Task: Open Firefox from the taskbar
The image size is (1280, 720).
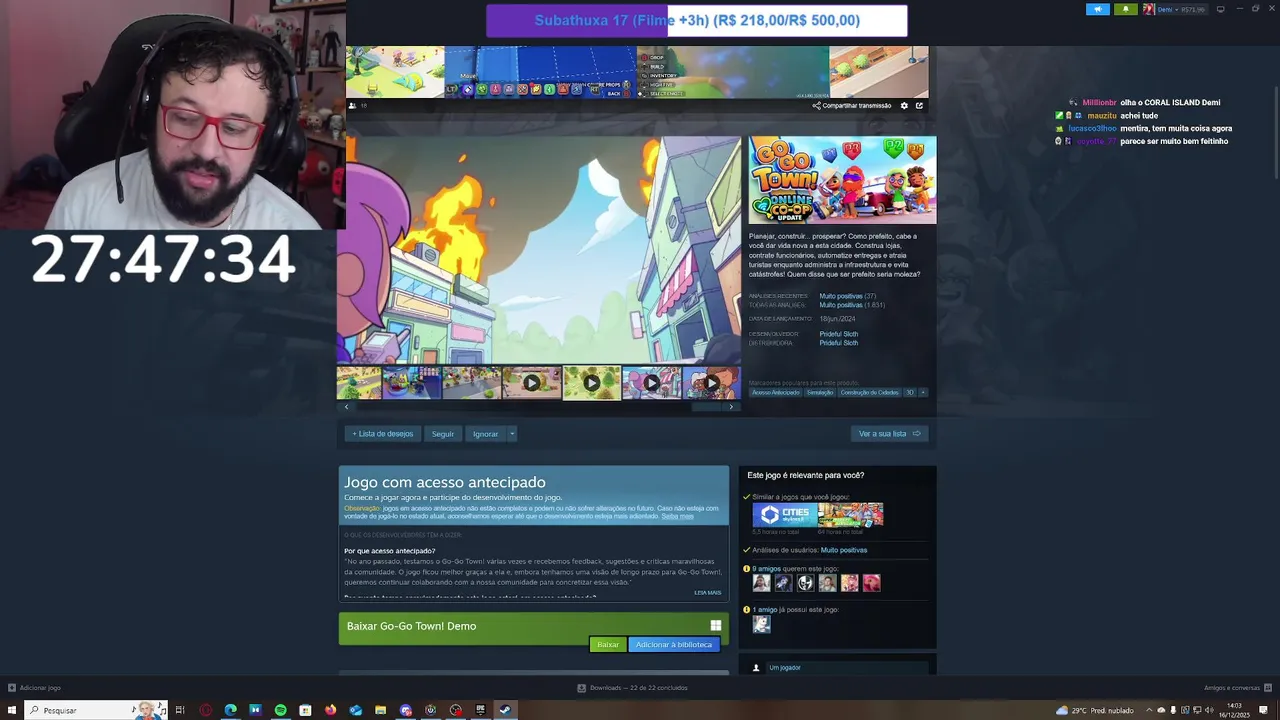Action: (x=330, y=710)
